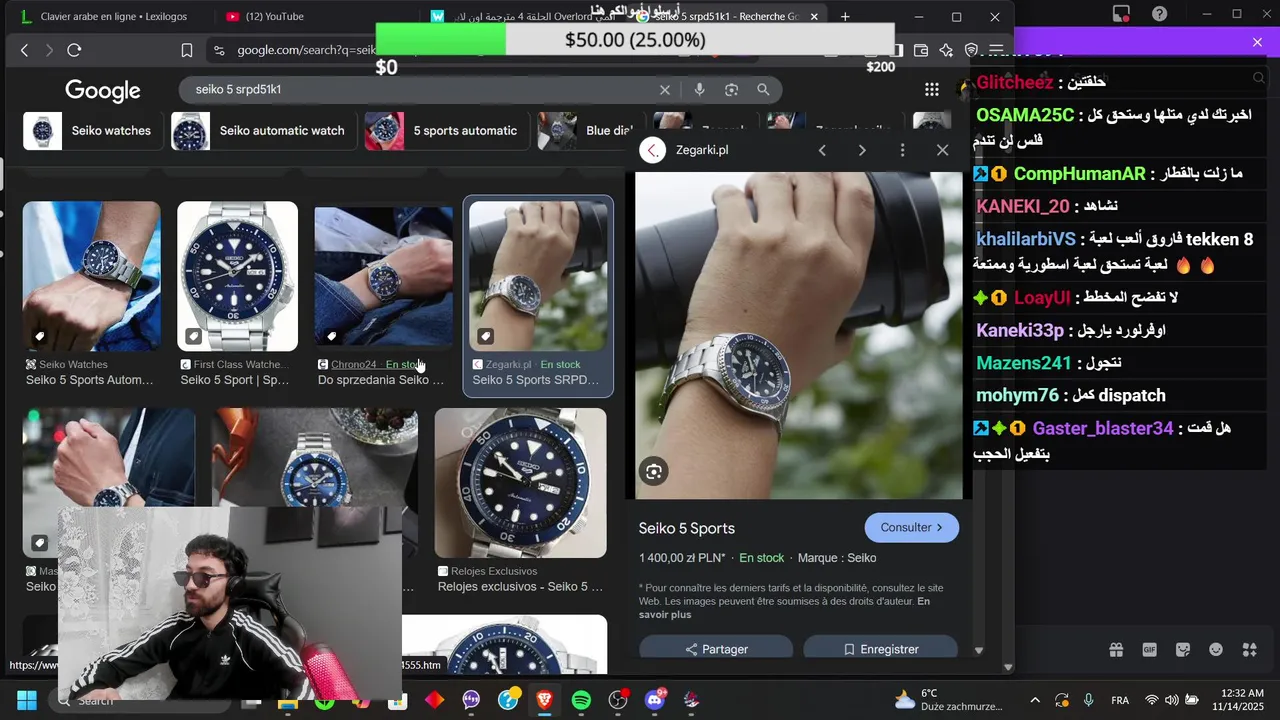Bookmark this page with bookmark icon
Viewport: 1280px width, 720px height.
click(187, 50)
